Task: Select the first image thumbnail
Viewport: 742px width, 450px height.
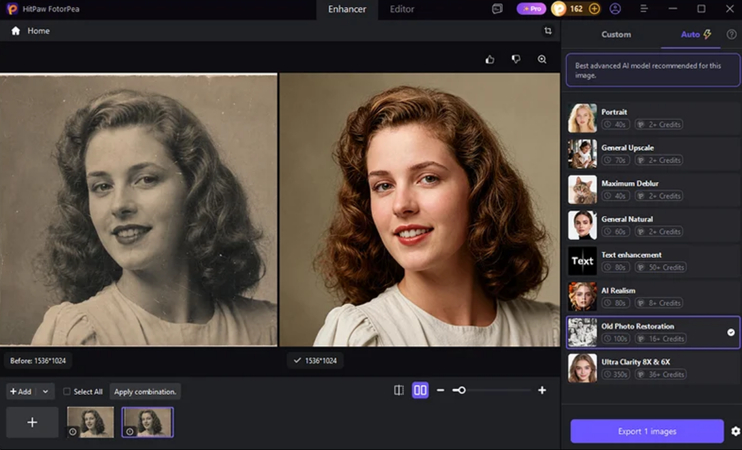Action: (x=90, y=422)
